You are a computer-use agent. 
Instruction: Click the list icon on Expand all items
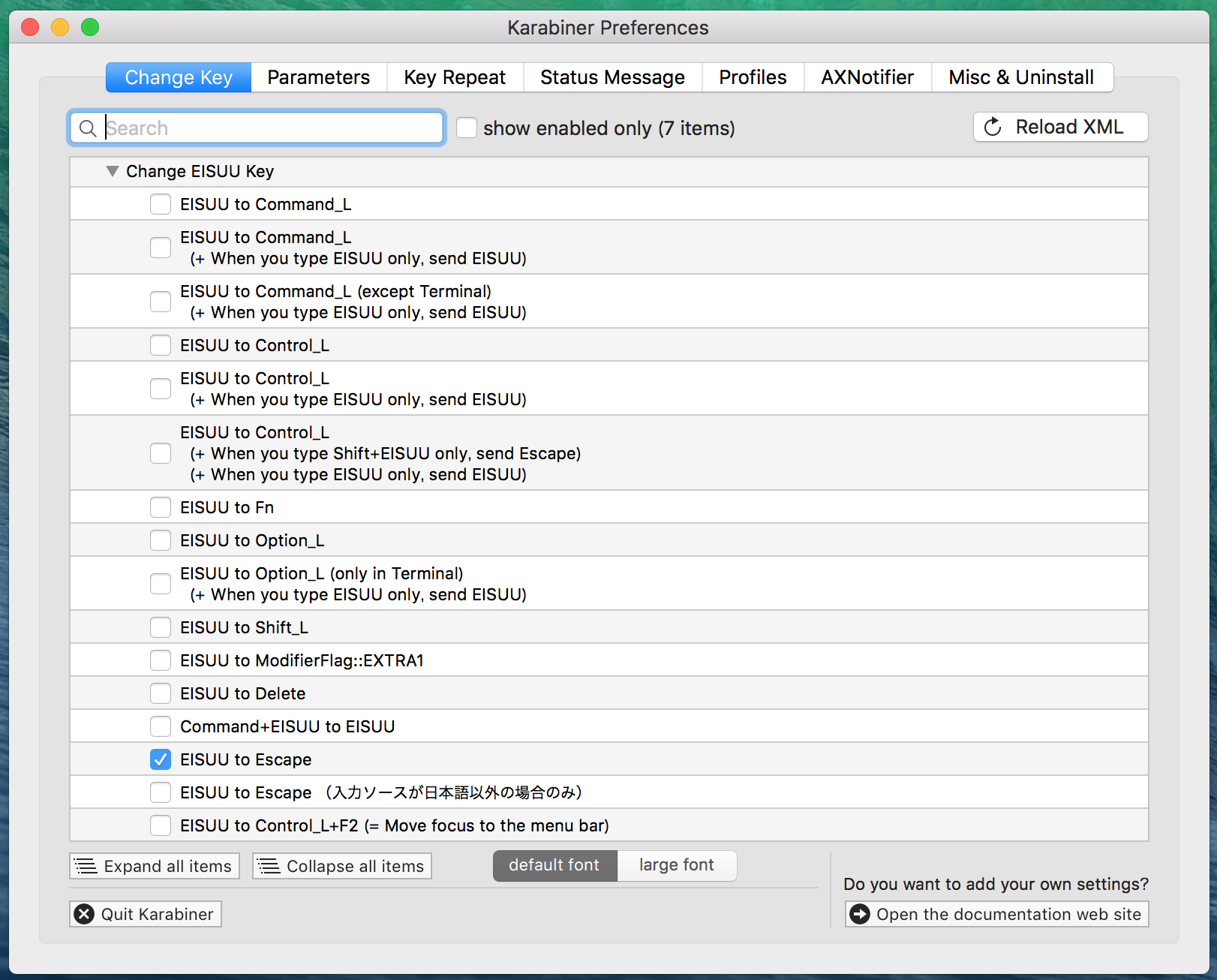click(86, 867)
